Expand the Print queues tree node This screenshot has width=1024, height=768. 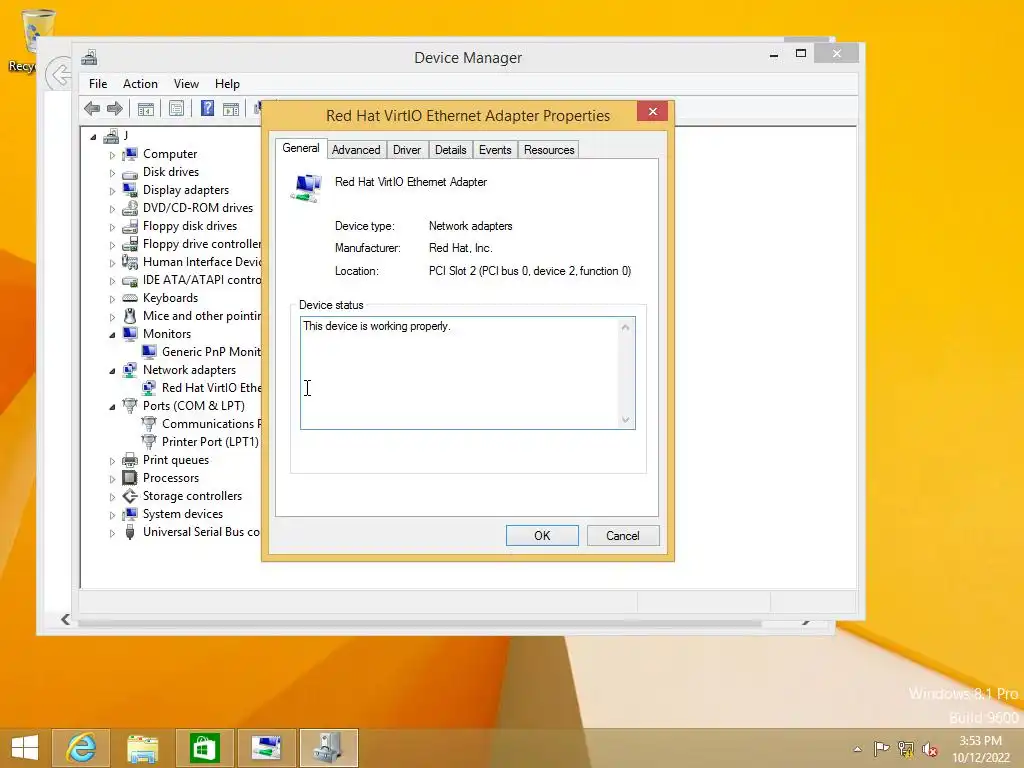coord(112,460)
